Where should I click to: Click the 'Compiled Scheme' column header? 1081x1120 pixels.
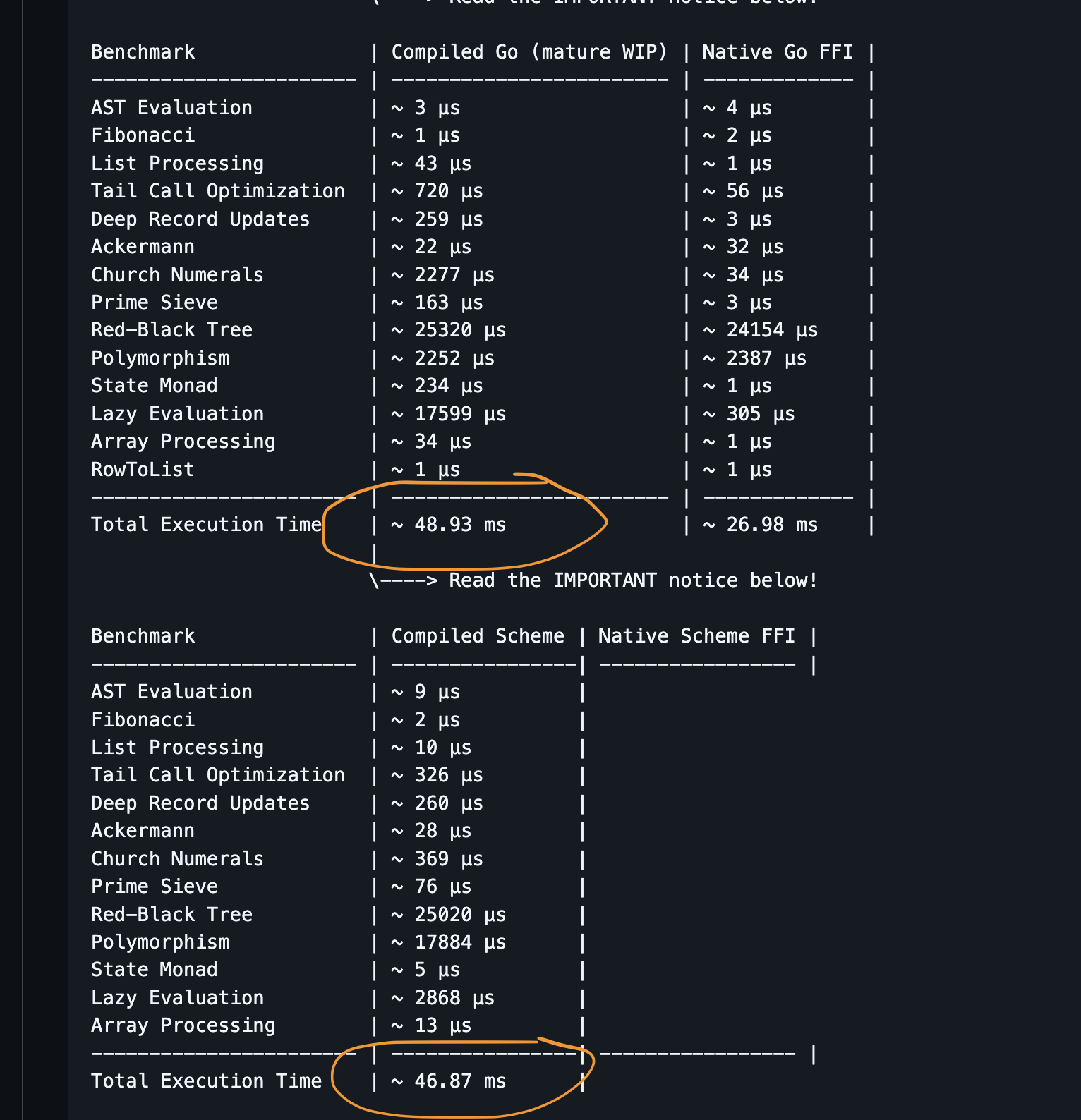(x=478, y=636)
